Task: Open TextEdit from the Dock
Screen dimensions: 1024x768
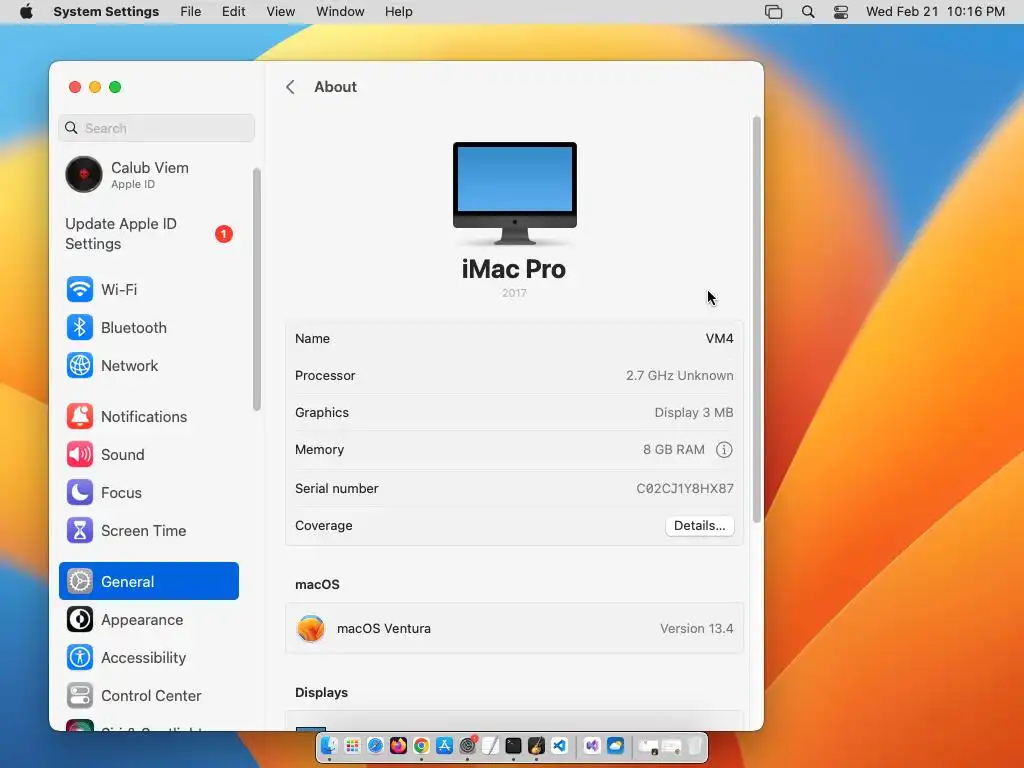Action: (490, 746)
